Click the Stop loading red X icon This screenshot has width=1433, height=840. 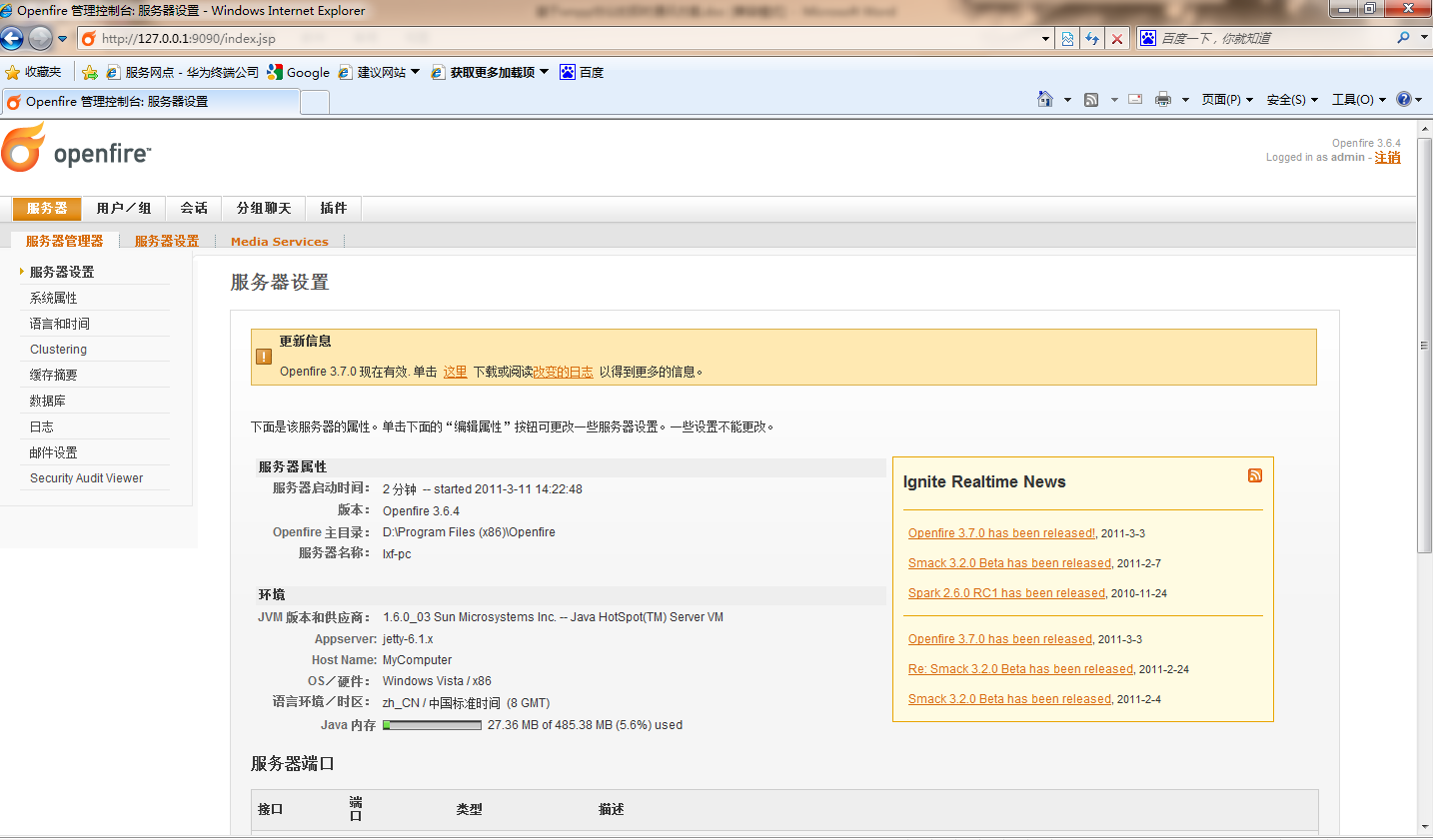1117,39
